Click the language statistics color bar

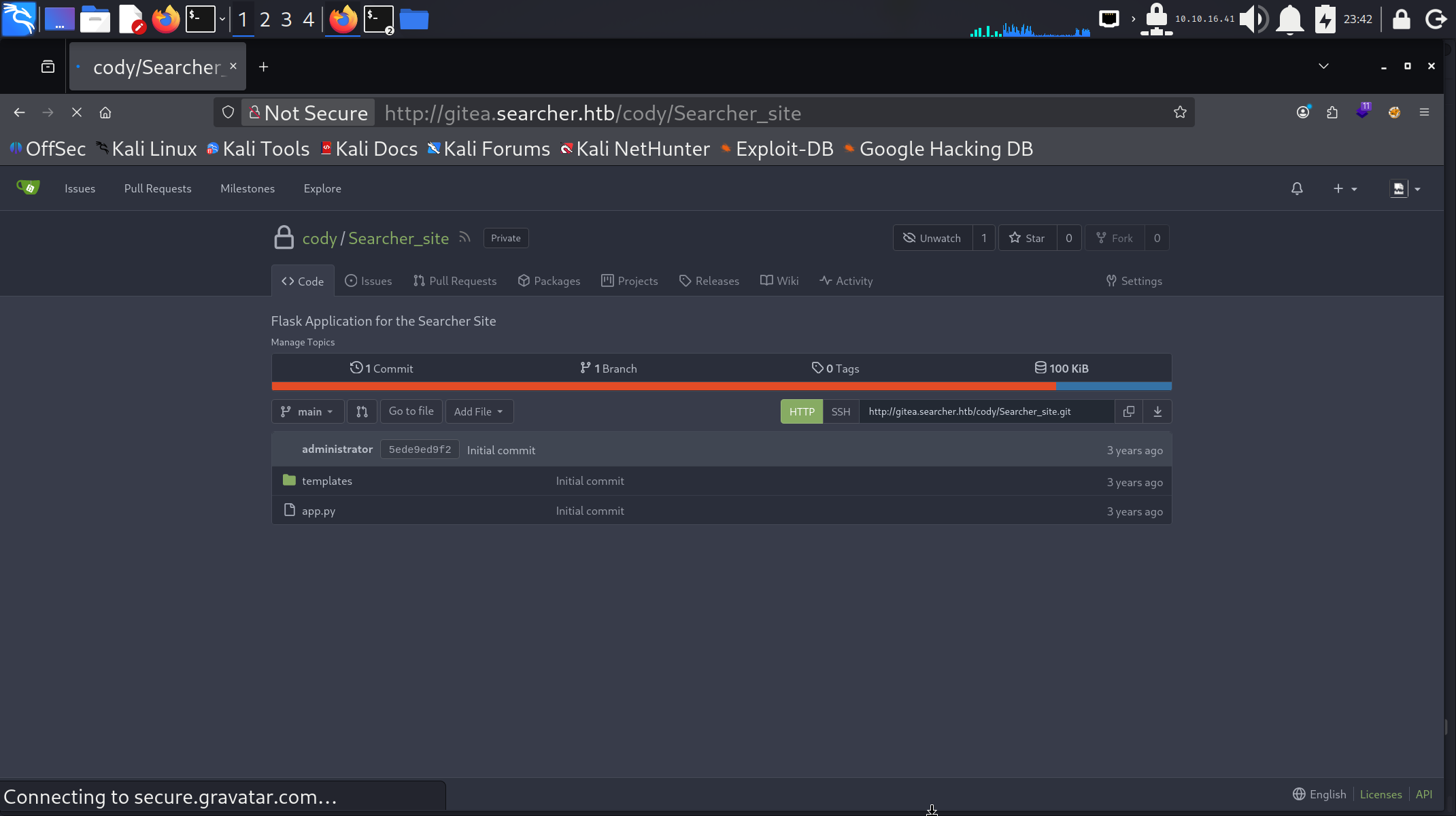[721, 386]
